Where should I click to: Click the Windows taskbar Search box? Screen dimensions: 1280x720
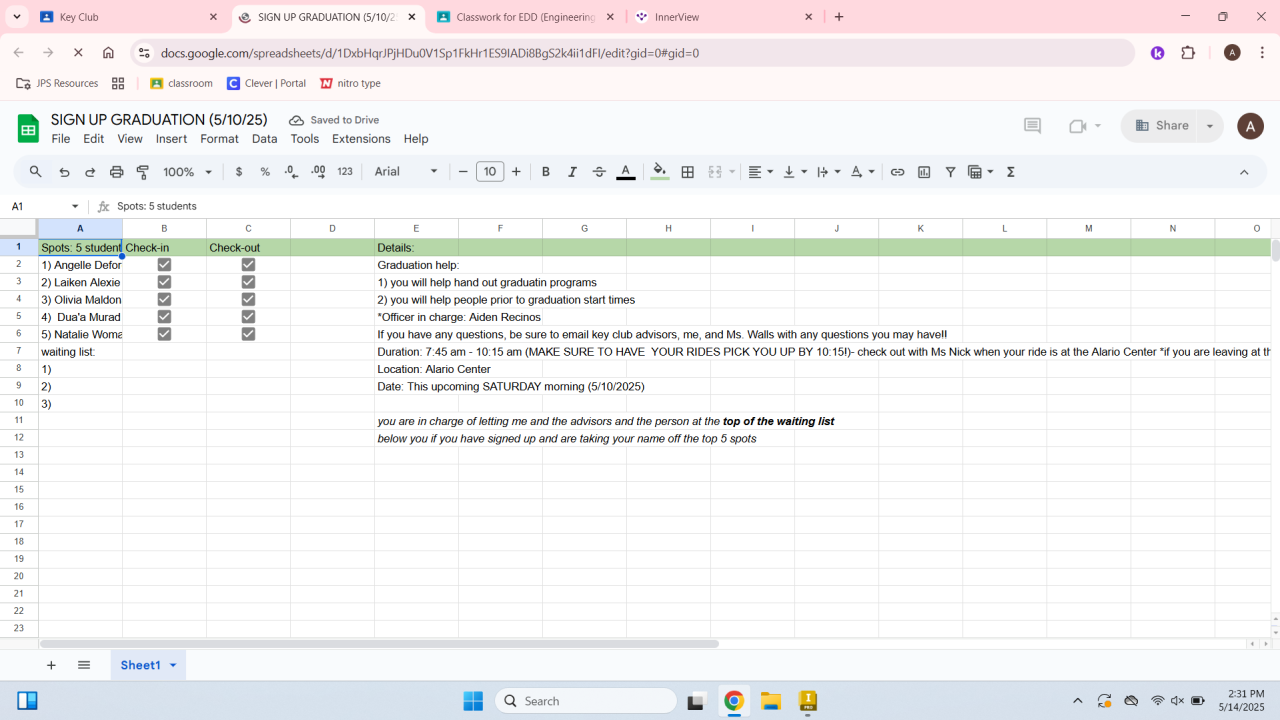[x=585, y=701]
